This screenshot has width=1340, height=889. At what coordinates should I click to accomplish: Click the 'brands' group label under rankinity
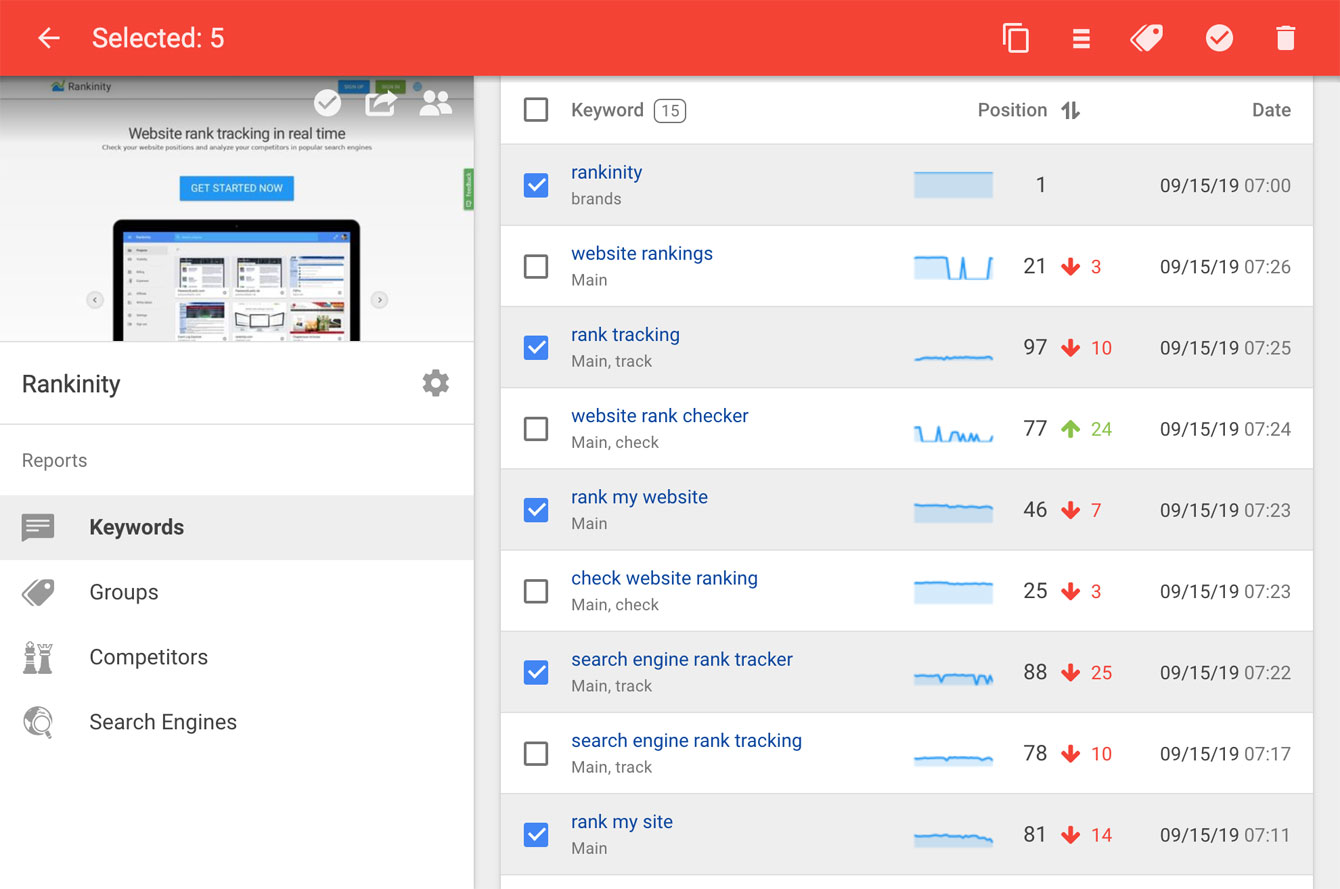(x=596, y=199)
